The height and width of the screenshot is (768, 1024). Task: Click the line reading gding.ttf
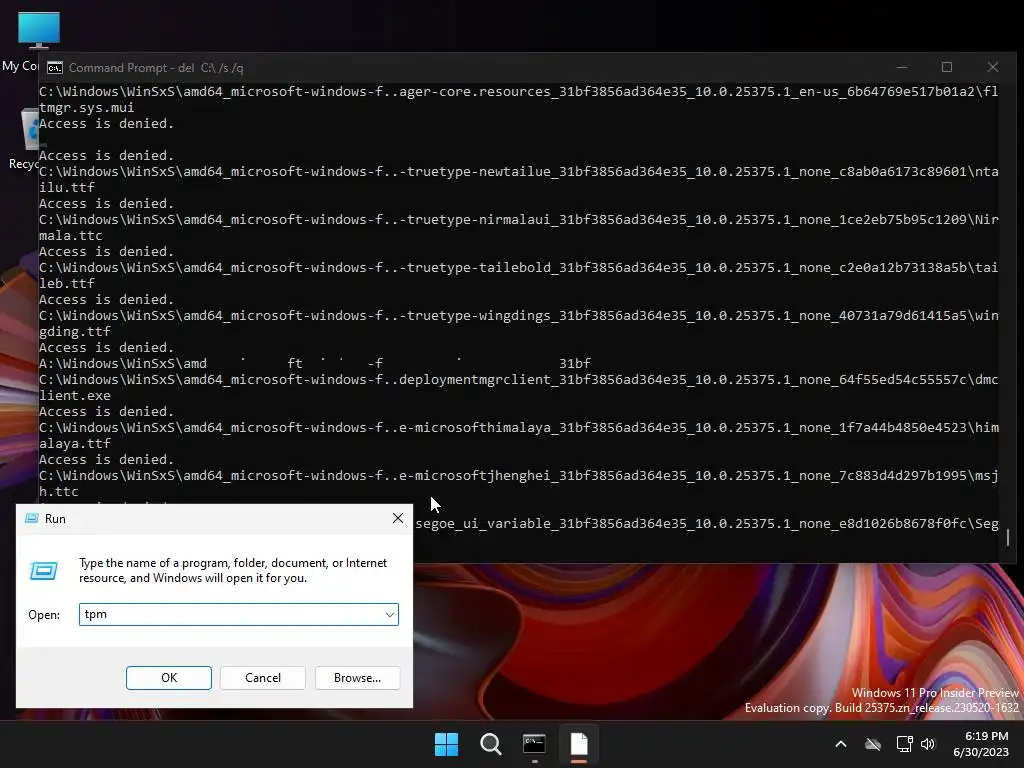[x=74, y=332]
